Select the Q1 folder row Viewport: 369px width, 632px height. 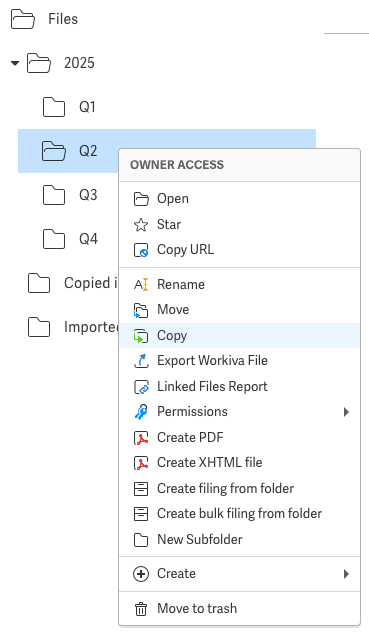167,107
